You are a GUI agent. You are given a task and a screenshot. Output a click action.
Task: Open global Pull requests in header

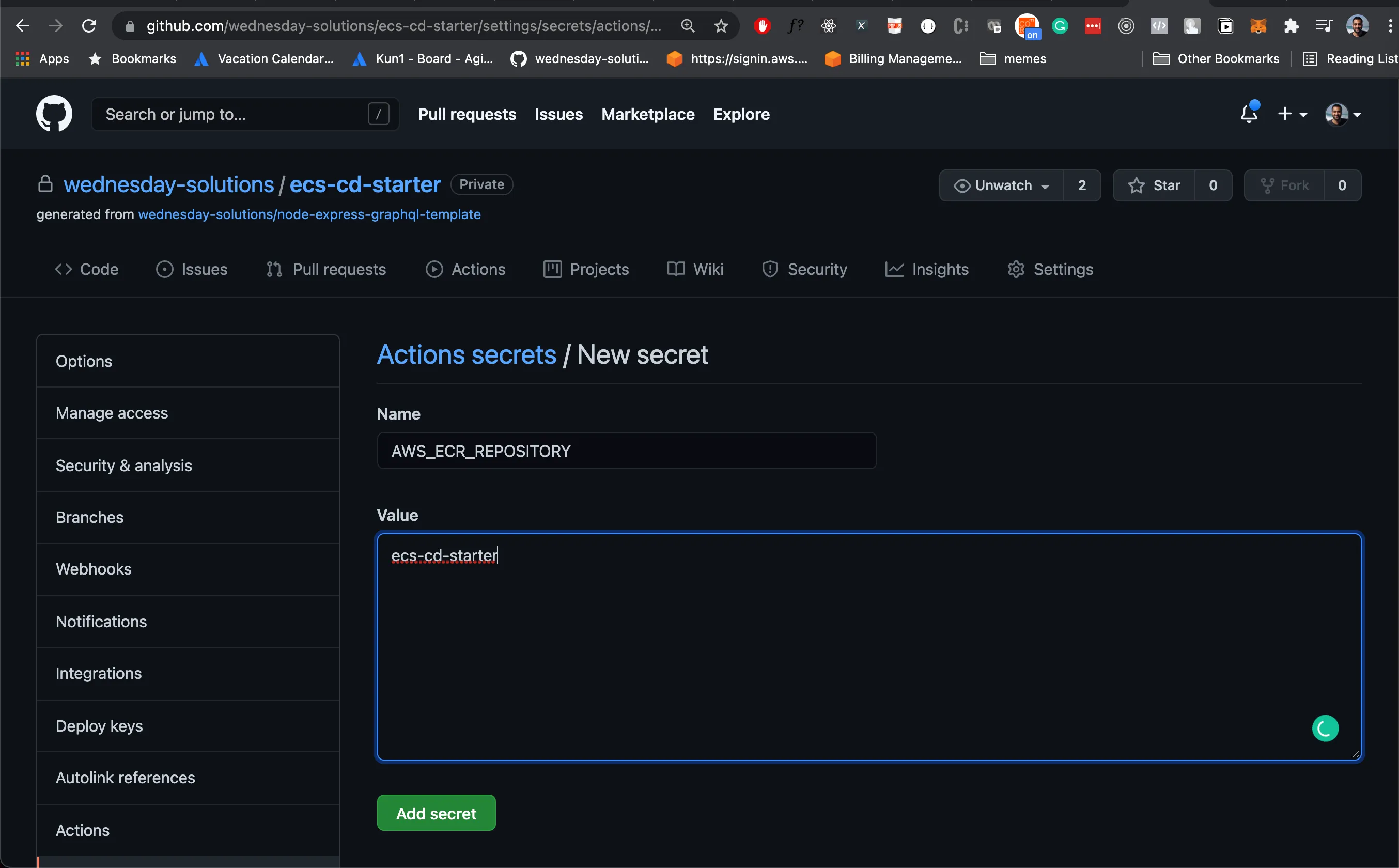[467, 114]
